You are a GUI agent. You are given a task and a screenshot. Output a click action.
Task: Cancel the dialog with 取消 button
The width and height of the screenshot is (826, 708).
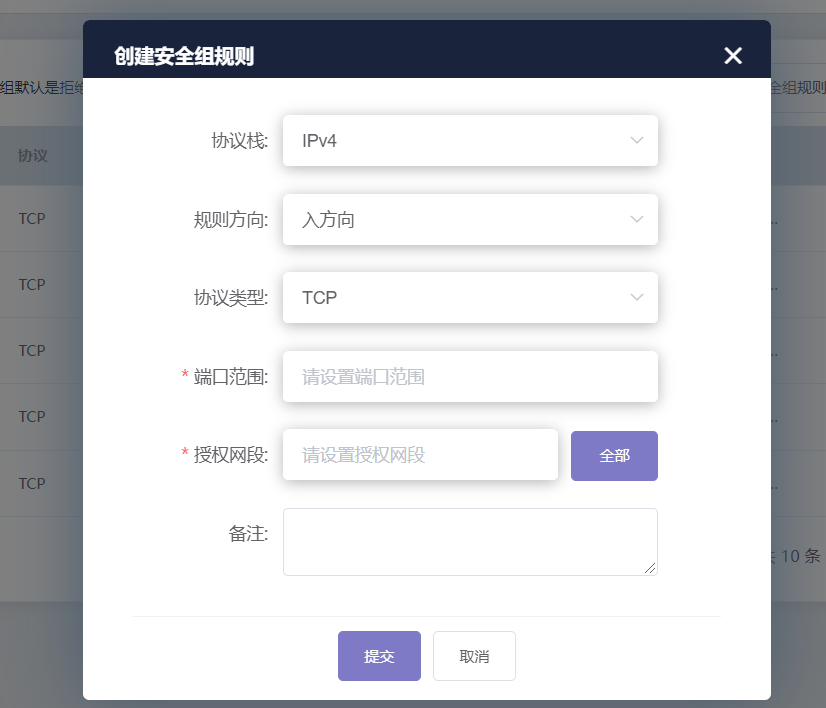pos(474,656)
